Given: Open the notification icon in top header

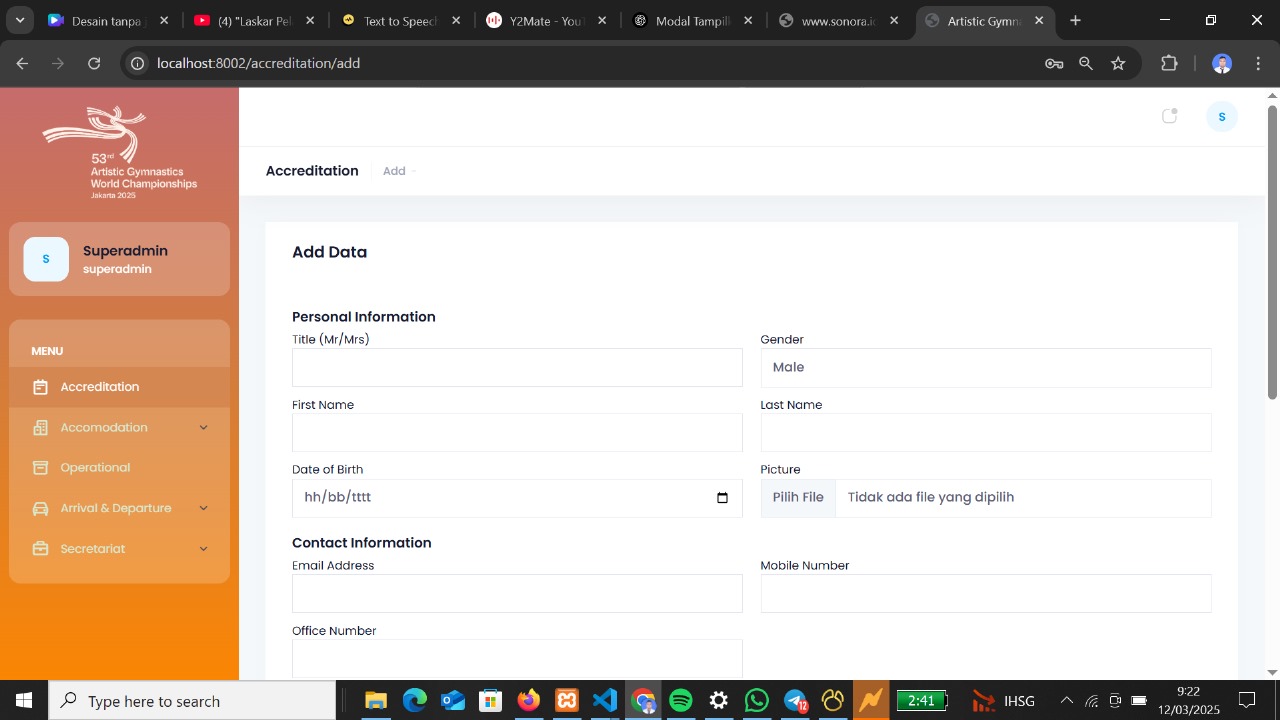Looking at the screenshot, I should (1169, 116).
